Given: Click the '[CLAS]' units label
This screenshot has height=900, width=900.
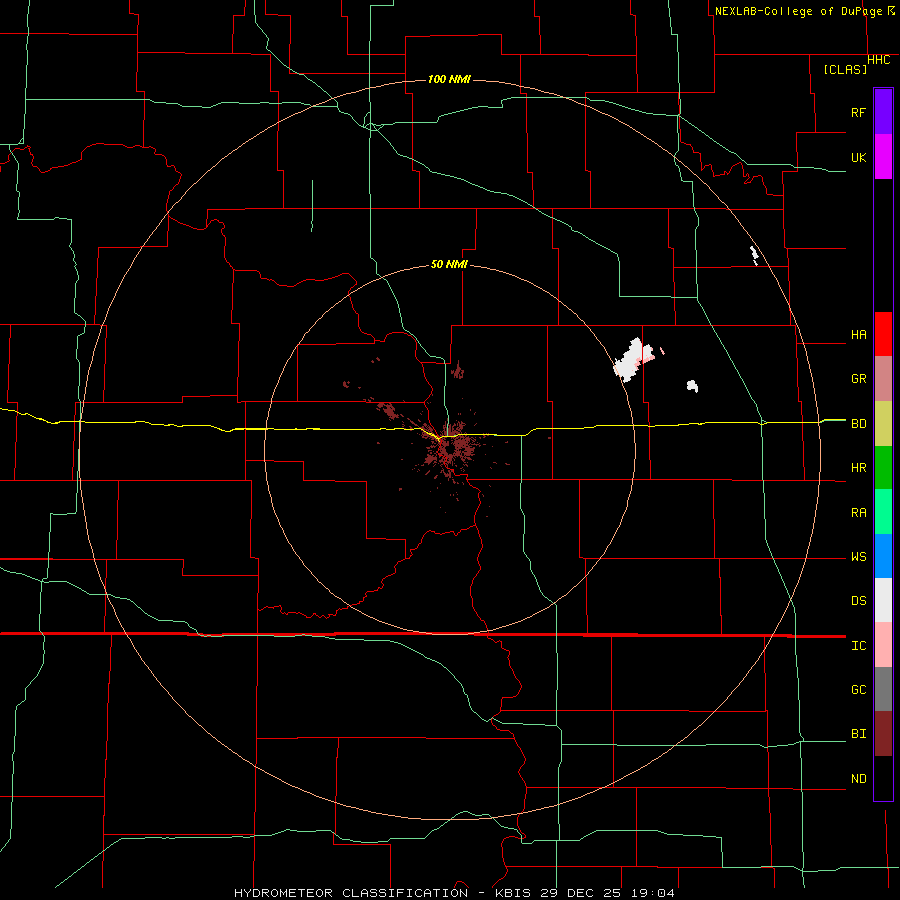Looking at the screenshot, I should click(x=845, y=69).
